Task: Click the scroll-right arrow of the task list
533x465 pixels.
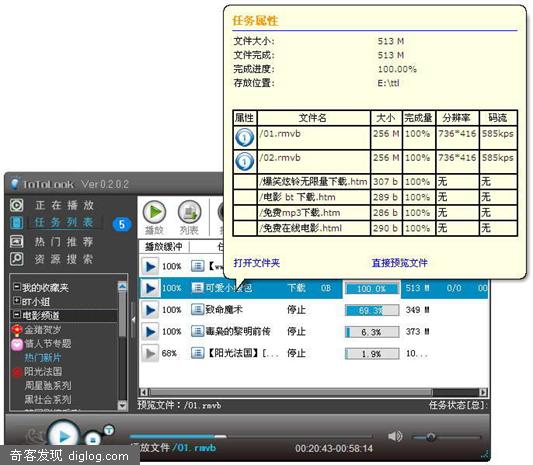Action: [483, 392]
